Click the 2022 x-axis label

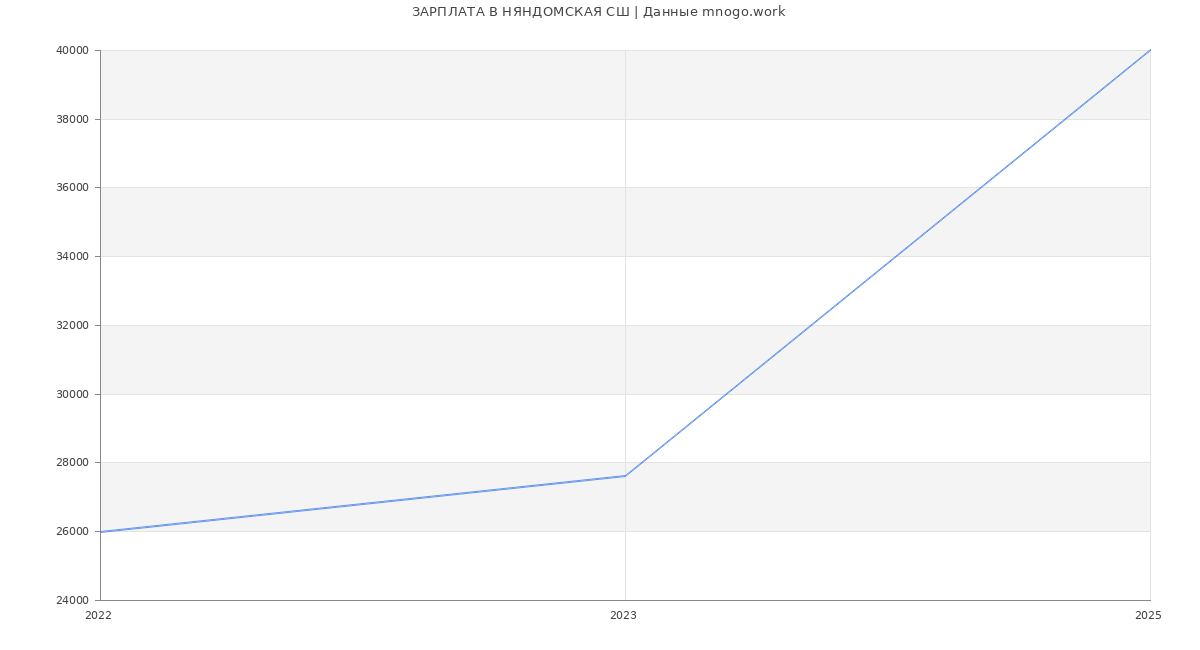[98, 616]
